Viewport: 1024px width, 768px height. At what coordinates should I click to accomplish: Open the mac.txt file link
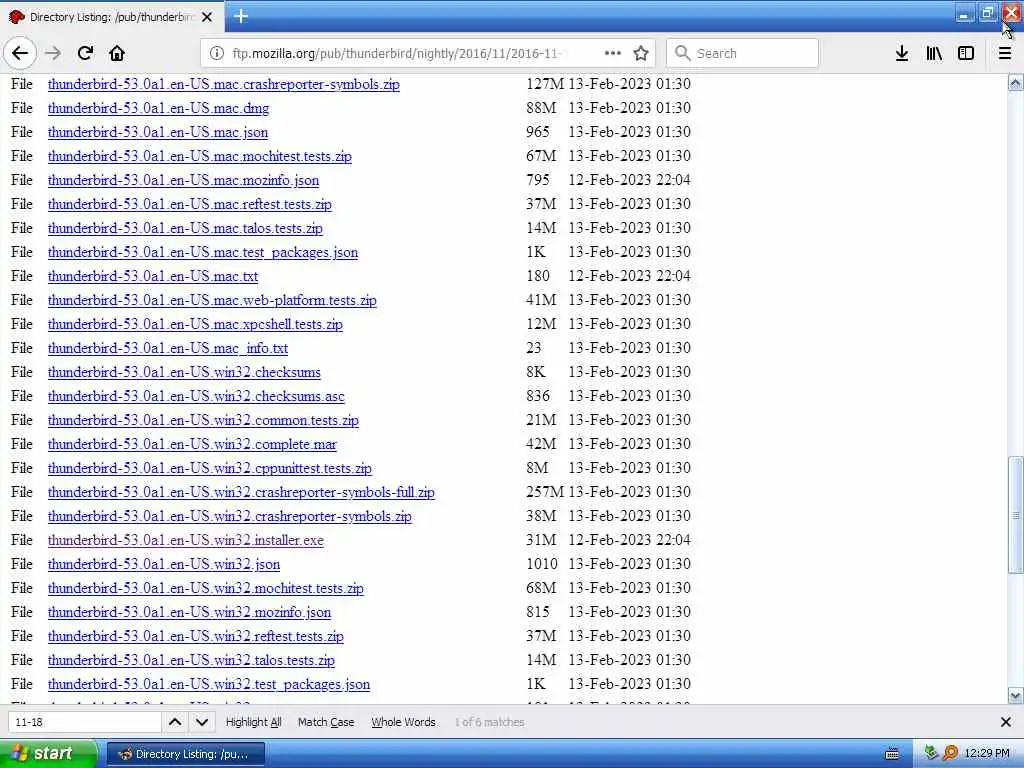[x=153, y=276]
